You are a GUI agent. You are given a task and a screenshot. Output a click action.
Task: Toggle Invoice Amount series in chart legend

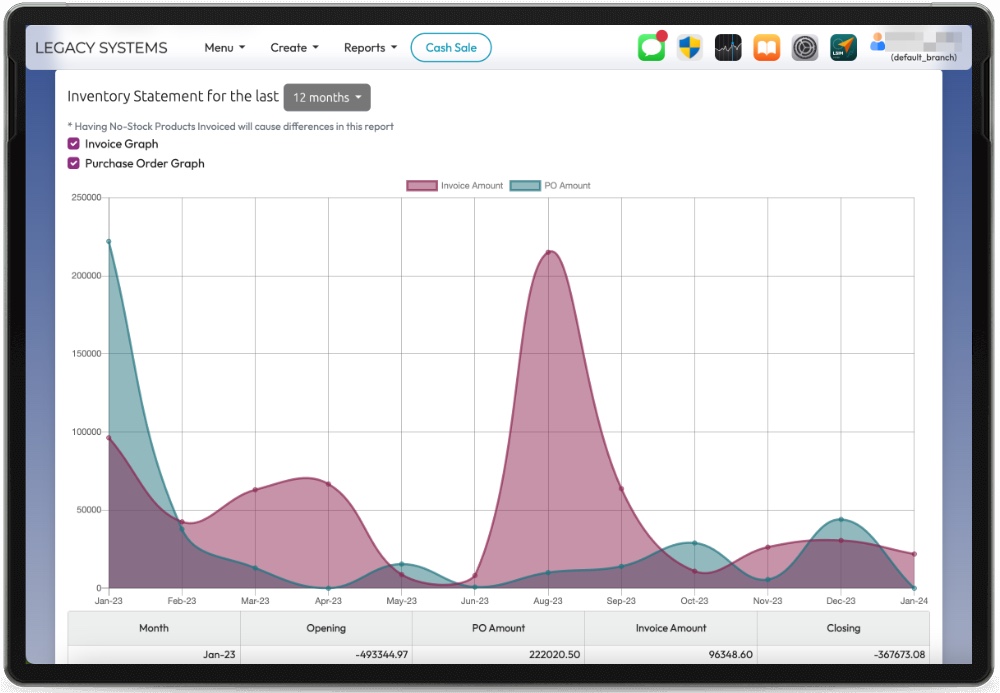point(455,186)
